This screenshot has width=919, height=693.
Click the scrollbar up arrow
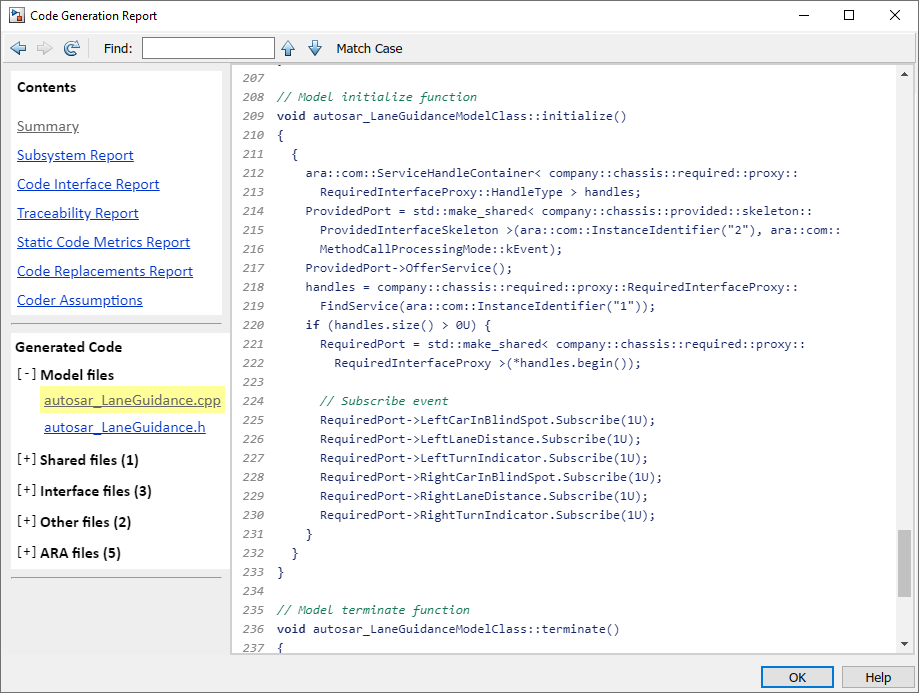click(904, 74)
